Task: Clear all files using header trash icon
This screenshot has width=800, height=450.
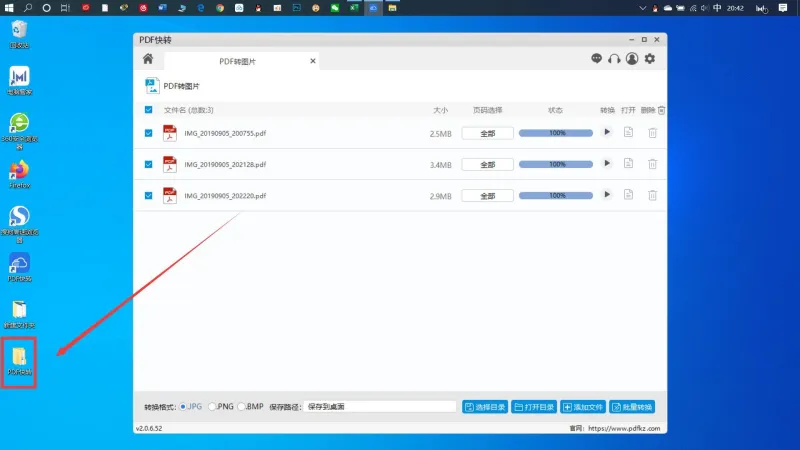Action: click(x=661, y=110)
